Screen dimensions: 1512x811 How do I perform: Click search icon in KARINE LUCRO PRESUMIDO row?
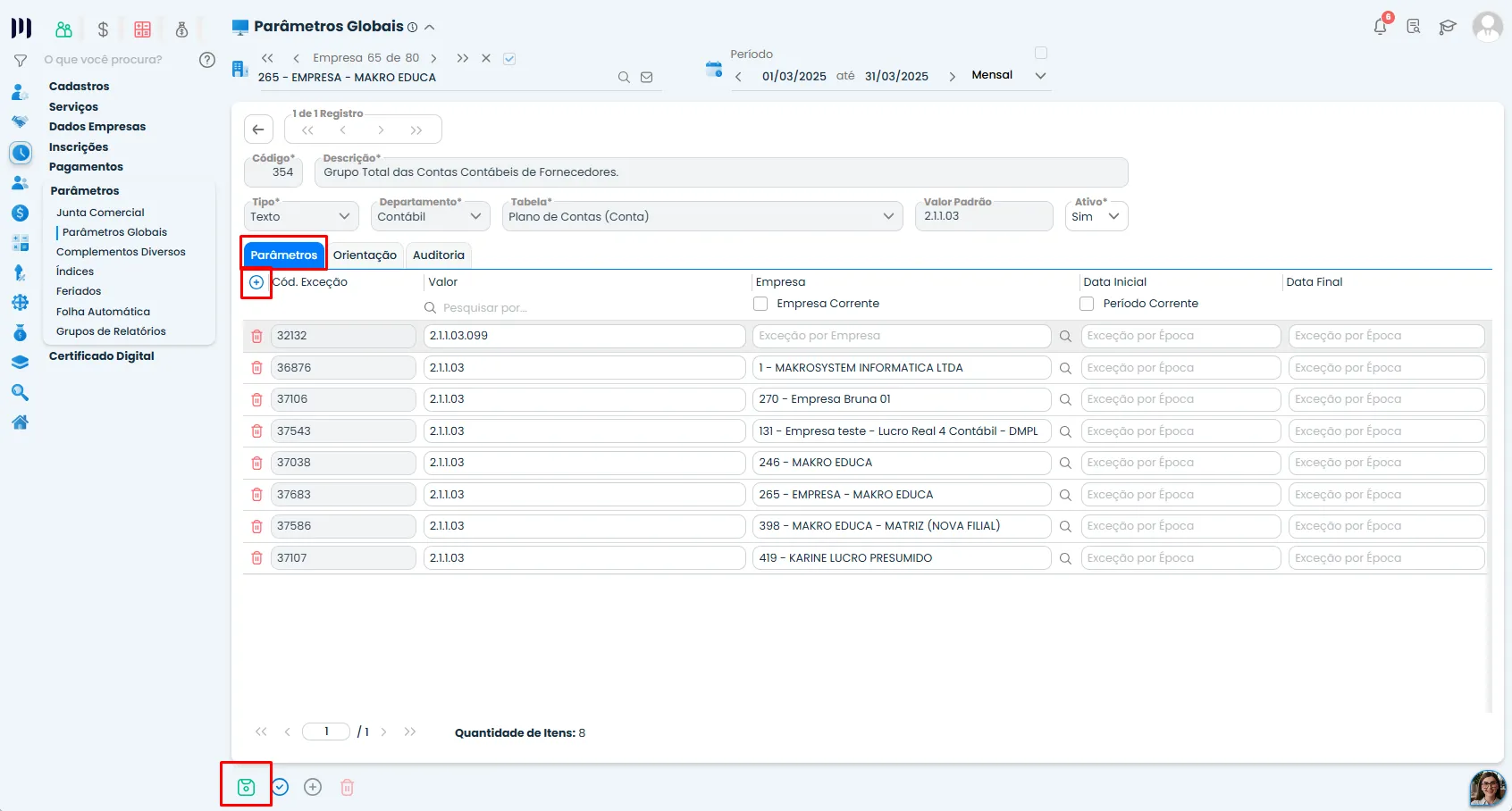(1065, 558)
